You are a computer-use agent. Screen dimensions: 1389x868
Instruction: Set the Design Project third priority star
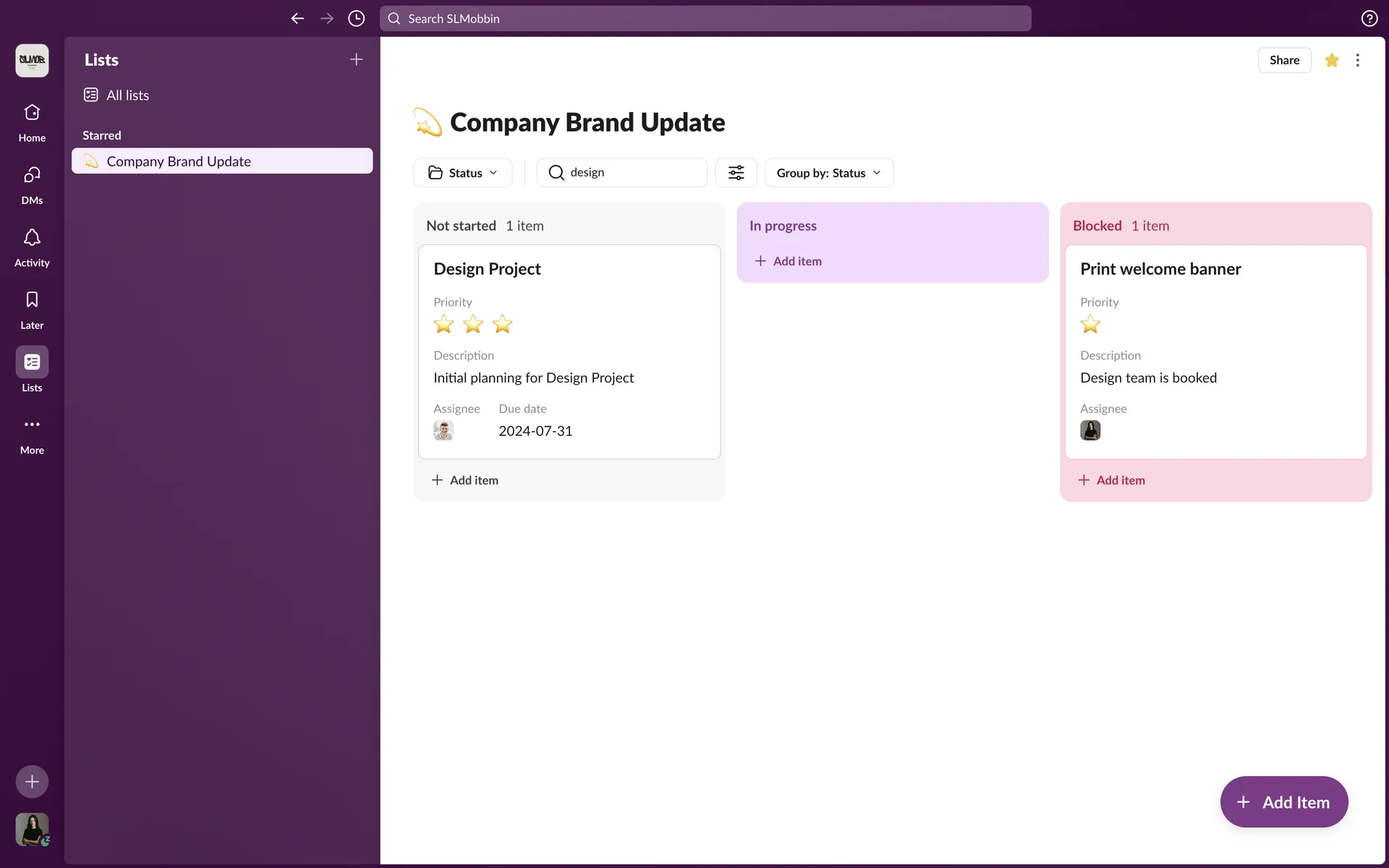click(x=502, y=325)
